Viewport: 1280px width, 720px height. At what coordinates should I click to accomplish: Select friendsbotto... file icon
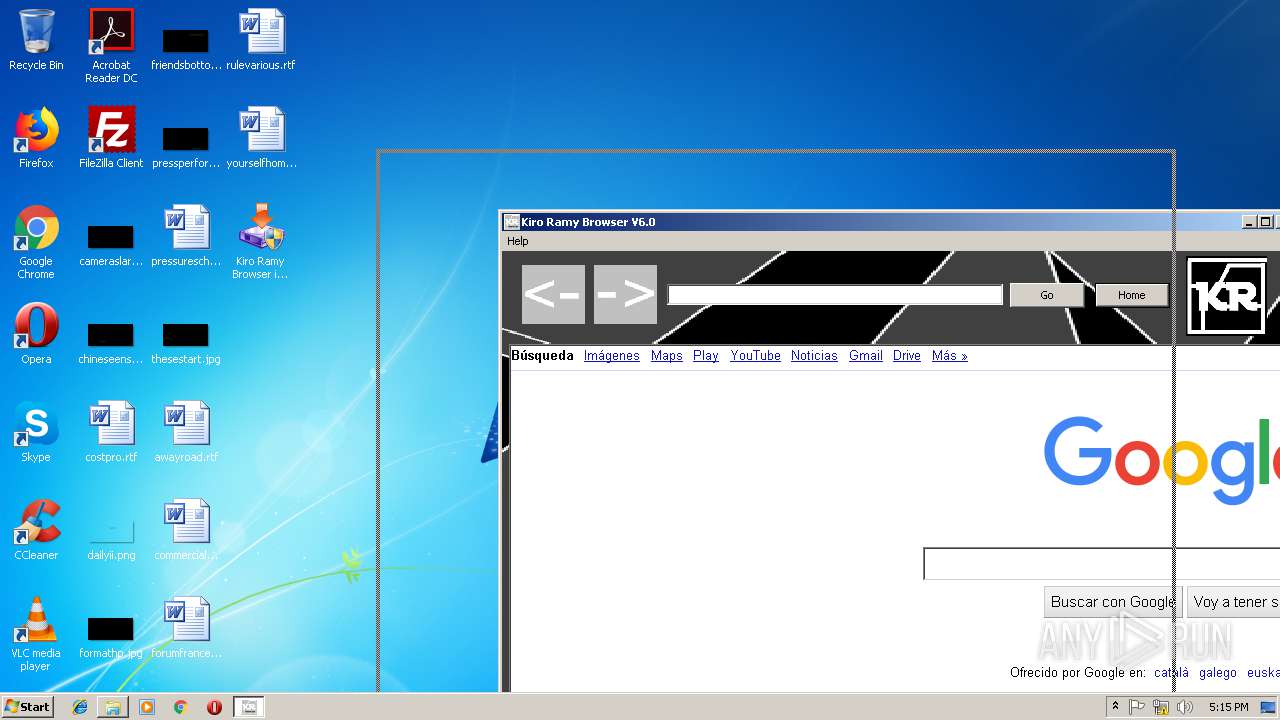186,48
